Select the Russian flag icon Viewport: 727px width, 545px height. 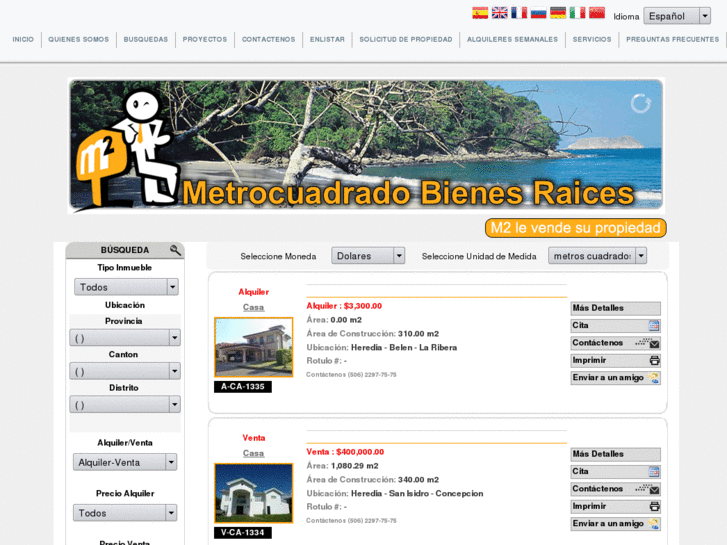click(538, 13)
